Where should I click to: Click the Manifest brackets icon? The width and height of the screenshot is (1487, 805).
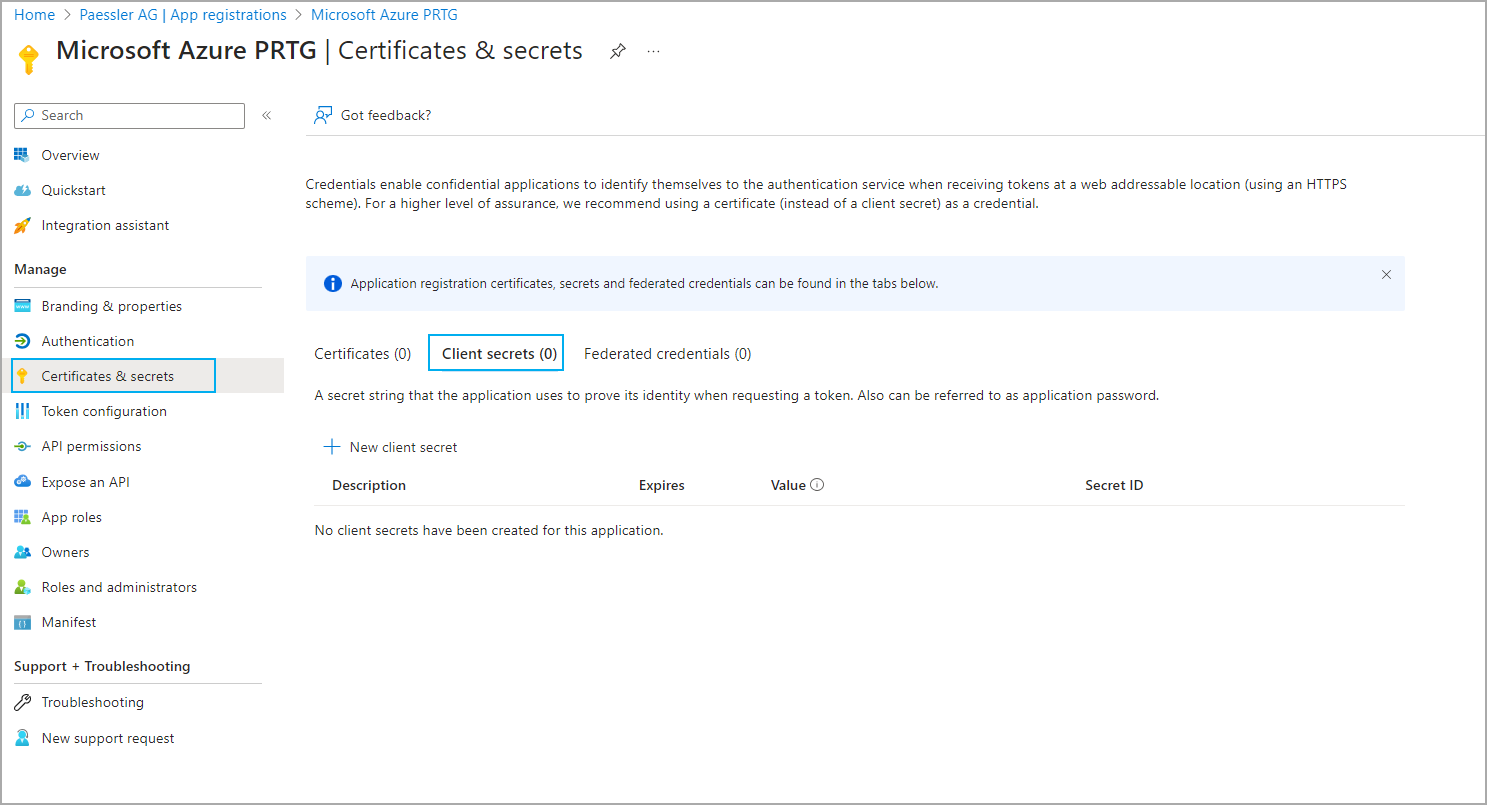(x=22, y=622)
